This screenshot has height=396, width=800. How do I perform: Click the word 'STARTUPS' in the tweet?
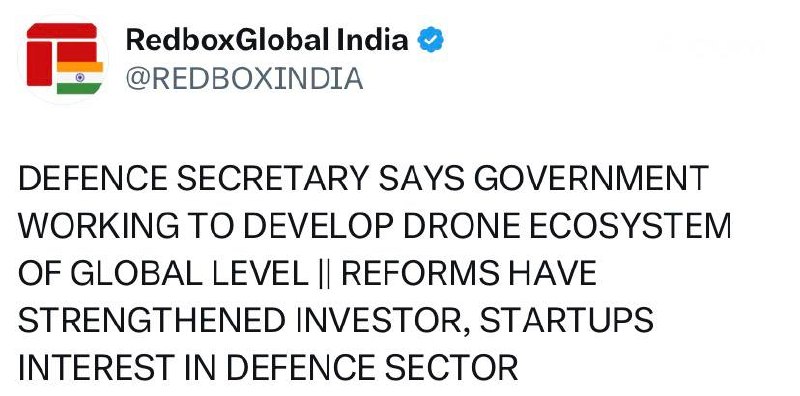567,320
